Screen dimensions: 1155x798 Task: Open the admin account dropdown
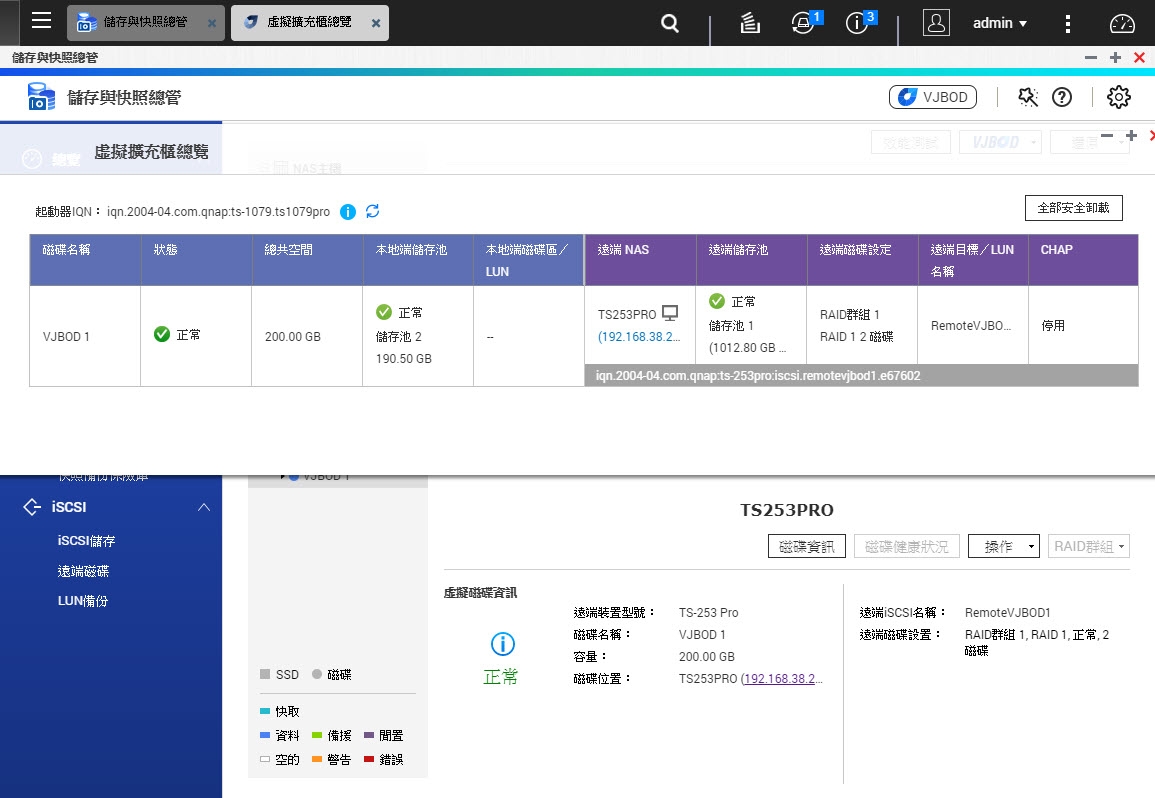(1000, 23)
